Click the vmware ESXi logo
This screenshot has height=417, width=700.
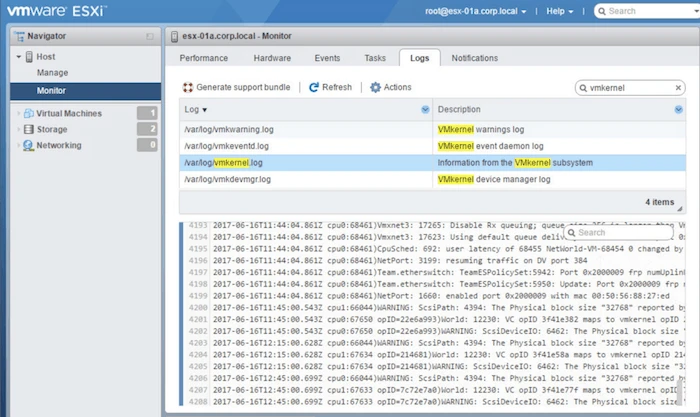click(x=56, y=11)
